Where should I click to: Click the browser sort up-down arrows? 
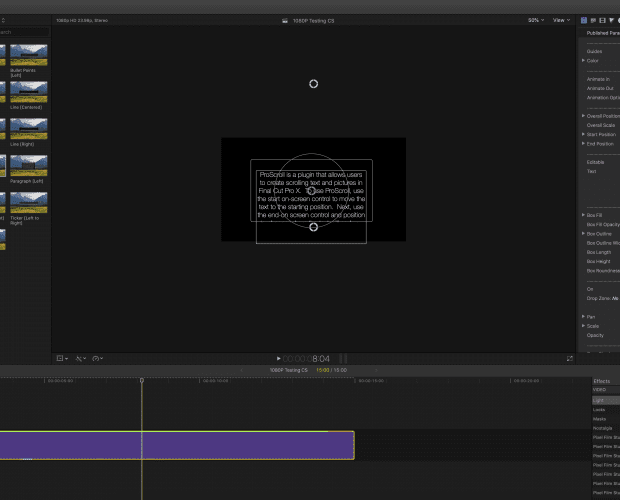3,20
